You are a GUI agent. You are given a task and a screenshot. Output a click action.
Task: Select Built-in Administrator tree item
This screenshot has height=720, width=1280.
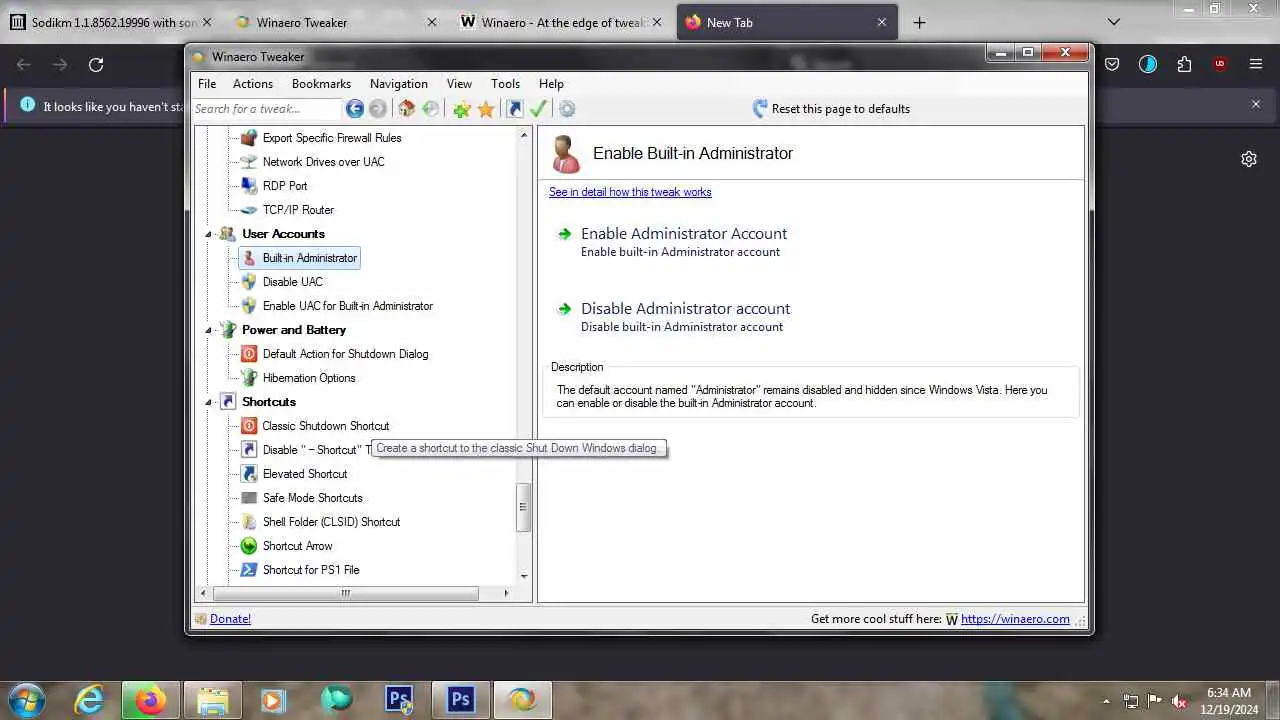coord(309,258)
